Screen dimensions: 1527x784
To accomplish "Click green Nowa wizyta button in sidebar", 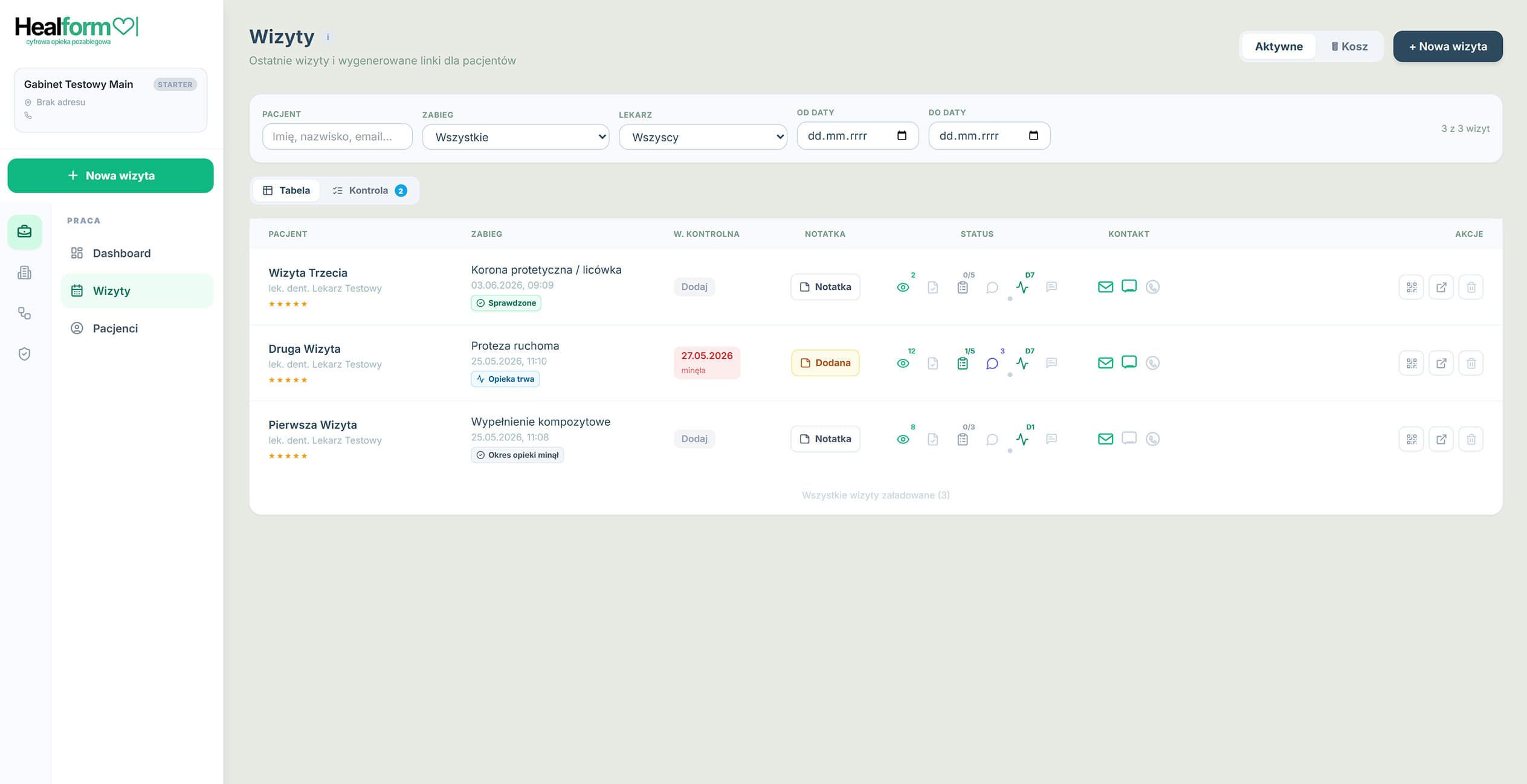I will [x=111, y=176].
